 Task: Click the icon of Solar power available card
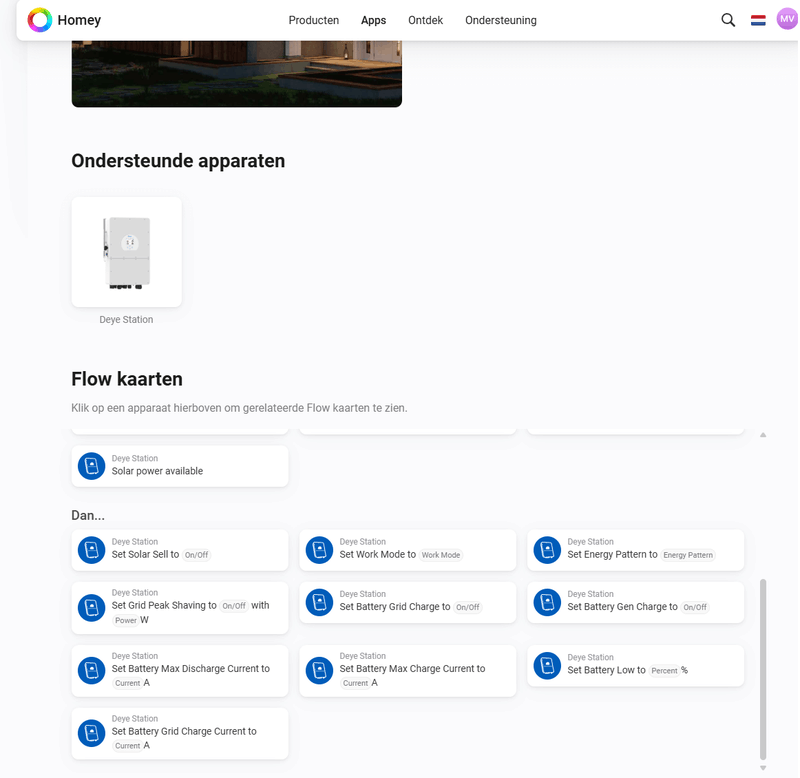[92, 466]
